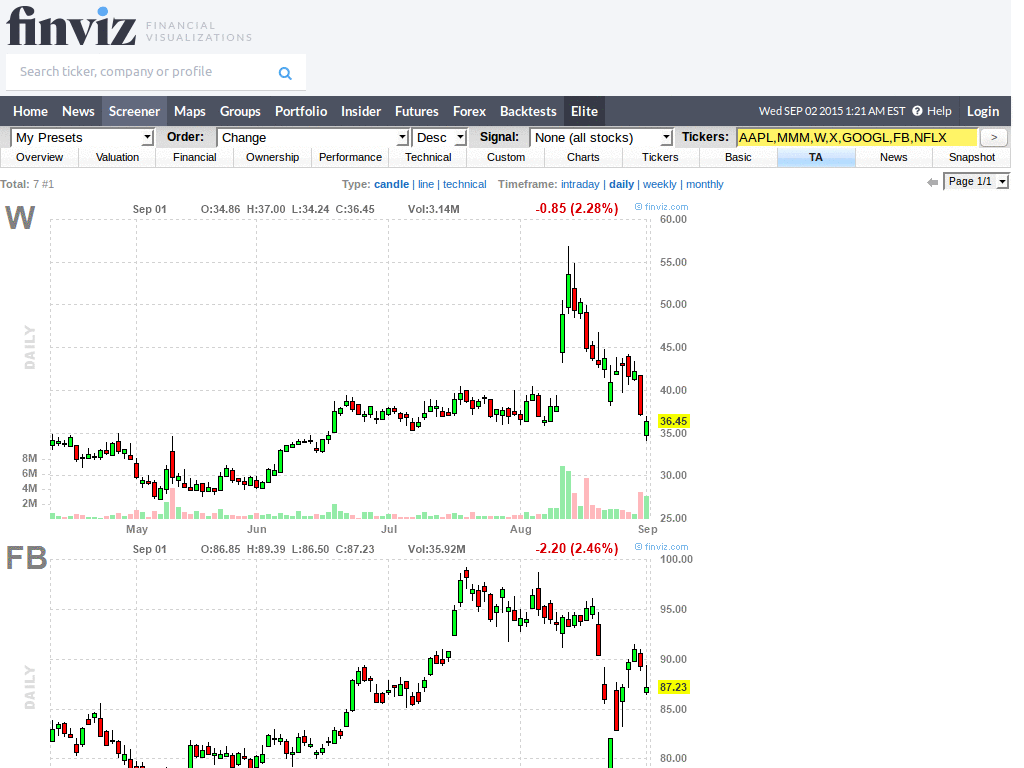This screenshot has height=768, width=1024.
Task: Switch timeframe to weekly
Action: [660, 184]
